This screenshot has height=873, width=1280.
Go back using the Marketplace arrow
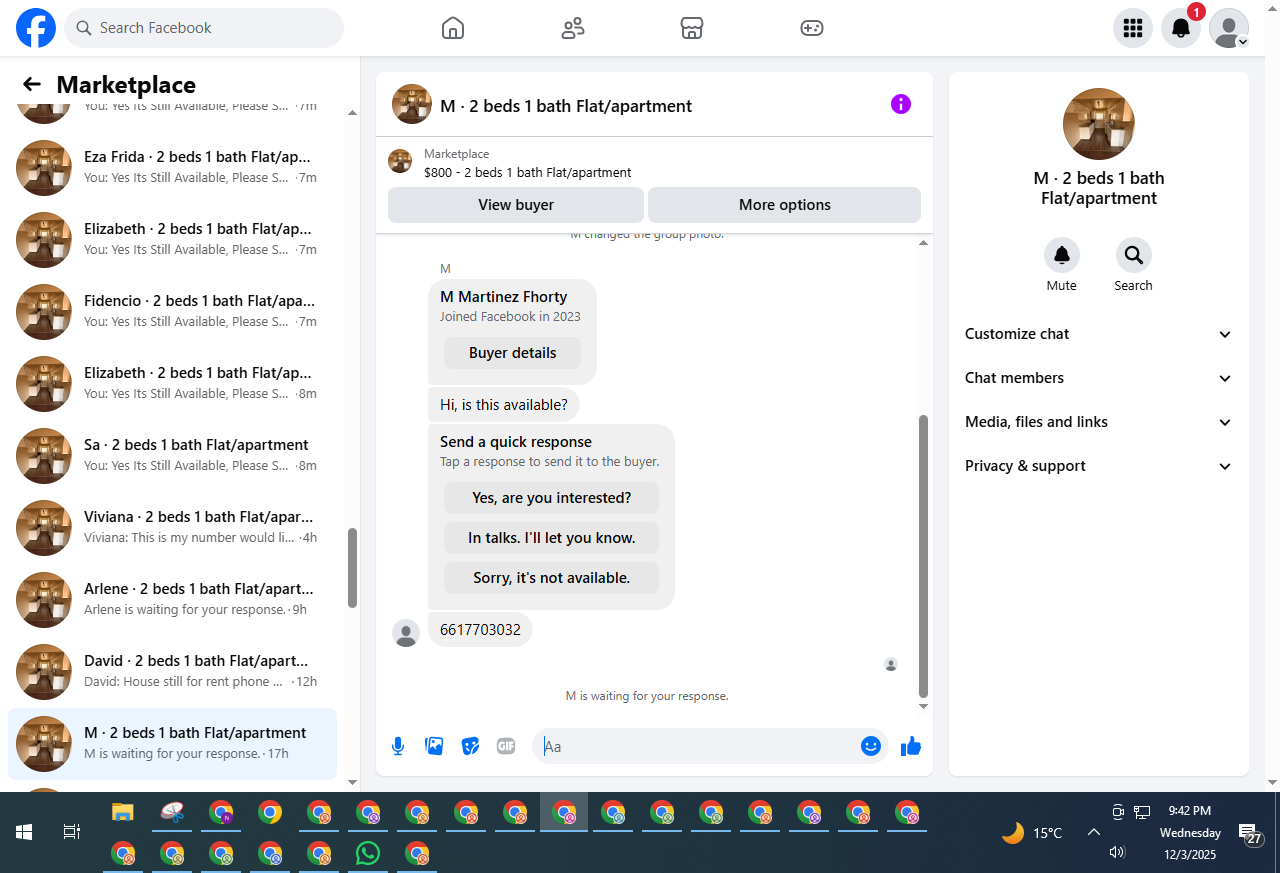coord(32,85)
